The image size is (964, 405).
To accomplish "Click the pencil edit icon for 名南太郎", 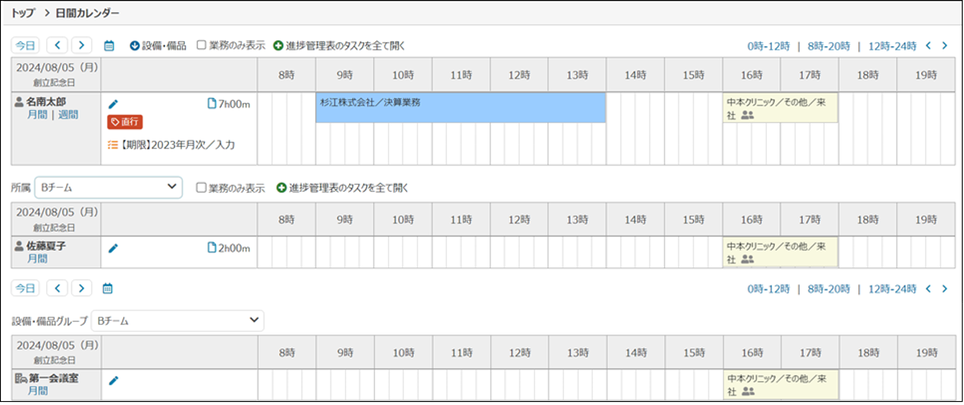I will [113, 103].
